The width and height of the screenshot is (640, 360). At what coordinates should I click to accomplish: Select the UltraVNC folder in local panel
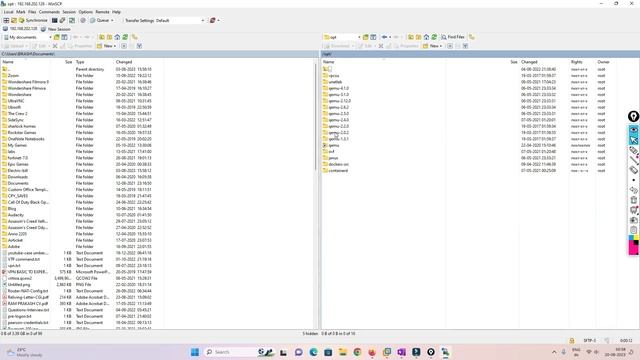(16, 101)
